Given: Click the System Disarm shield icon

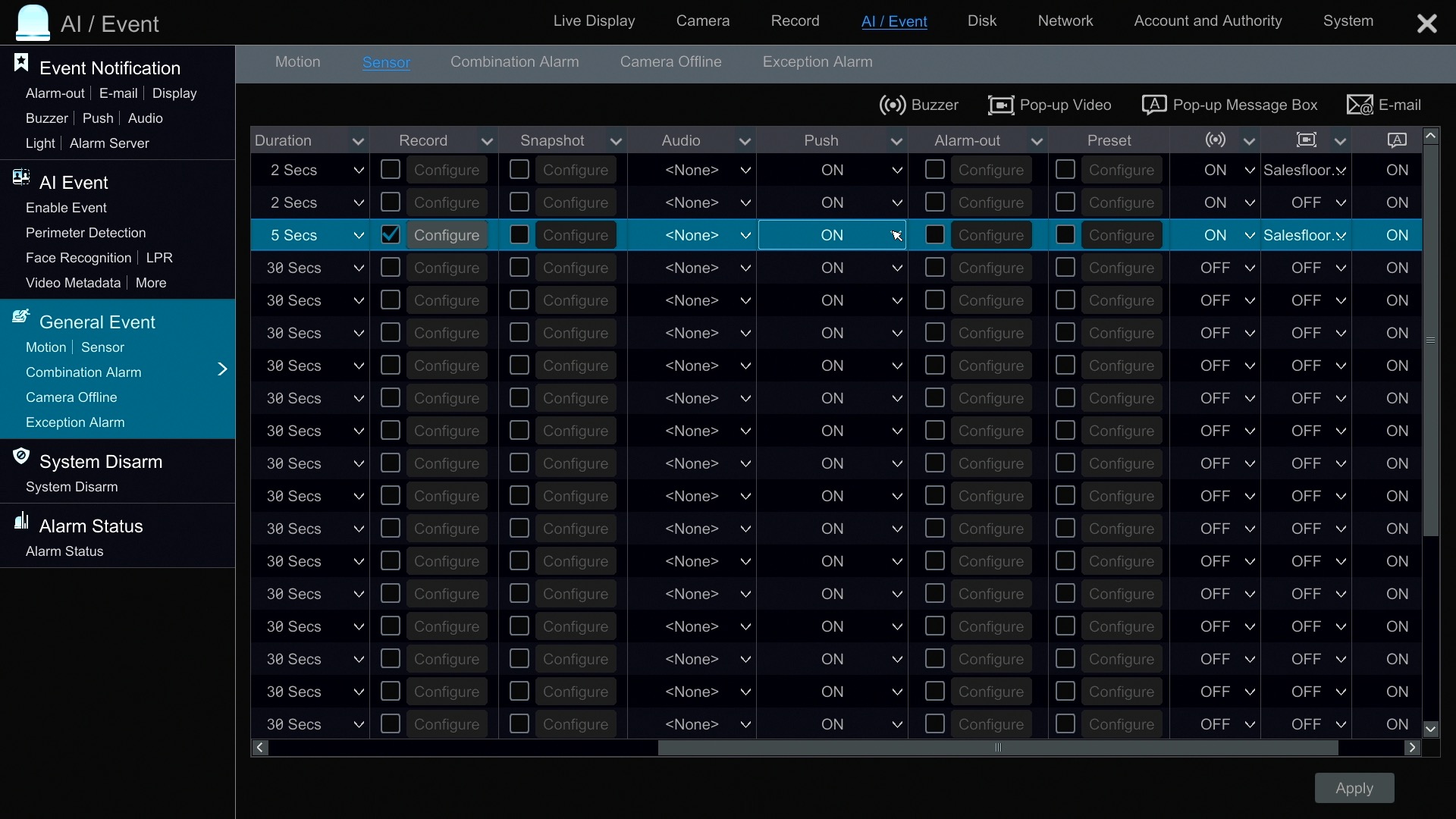Looking at the screenshot, I should click(21, 457).
